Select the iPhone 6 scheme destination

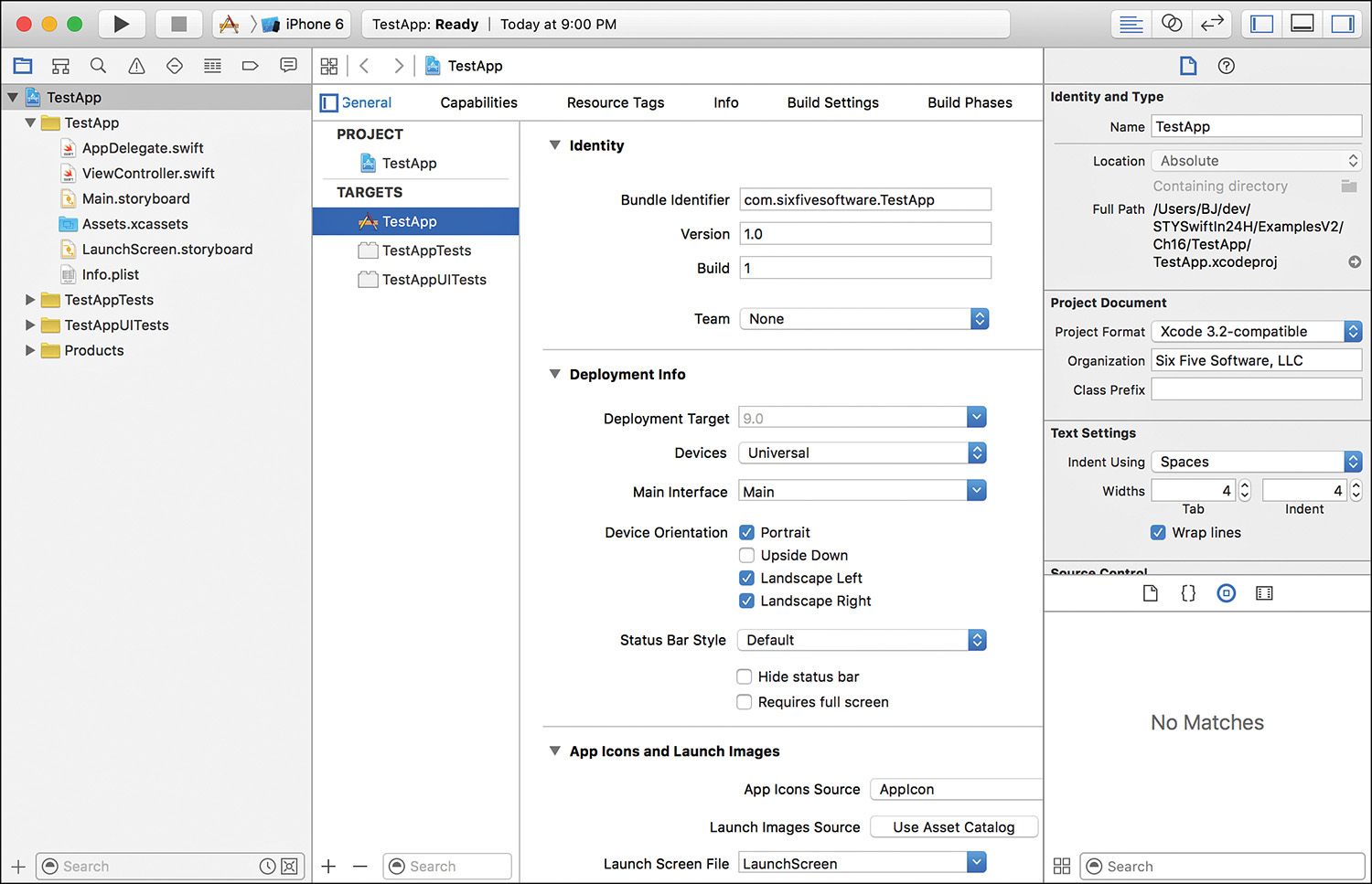point(304,24)
